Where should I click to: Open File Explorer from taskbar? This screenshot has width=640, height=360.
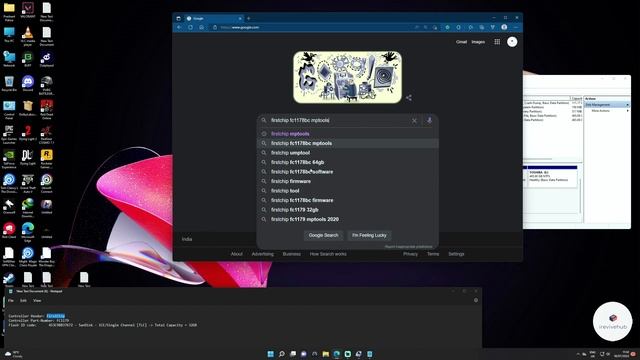[325, 354]
